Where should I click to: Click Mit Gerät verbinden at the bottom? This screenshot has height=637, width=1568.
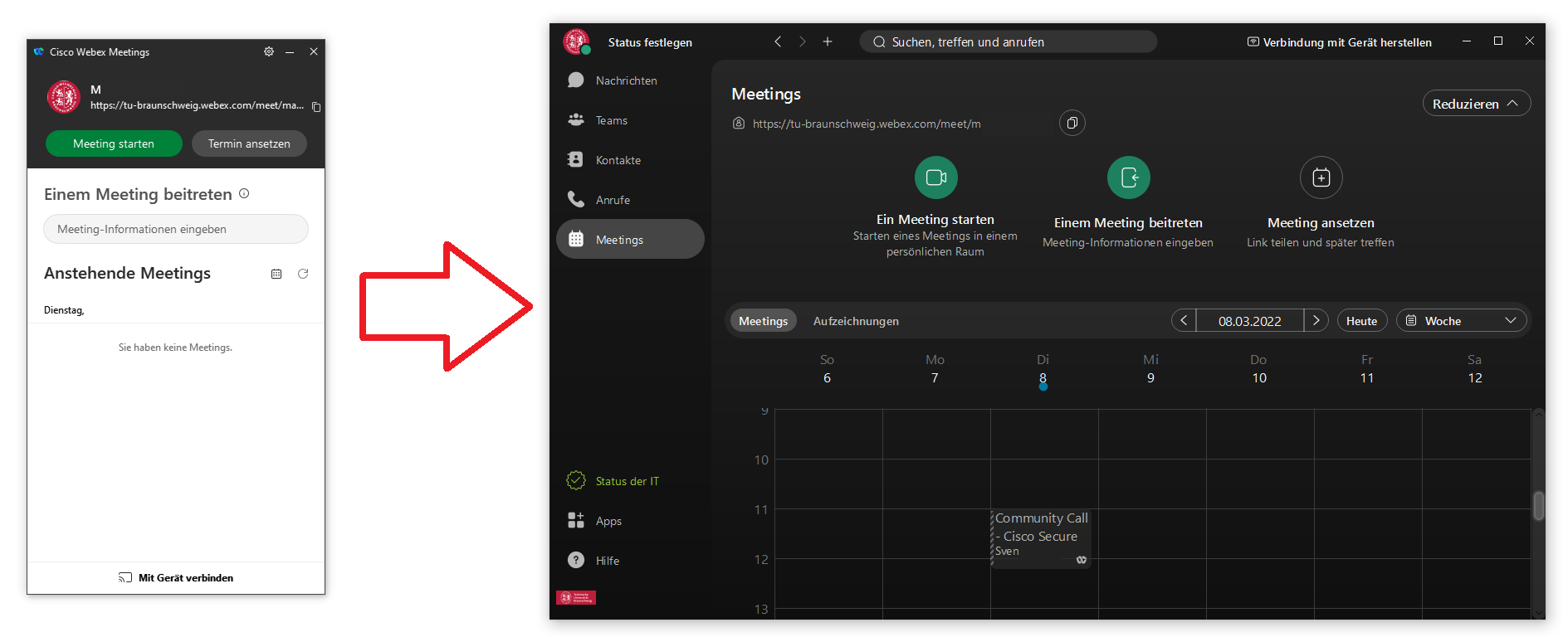[x=176, y=578]
